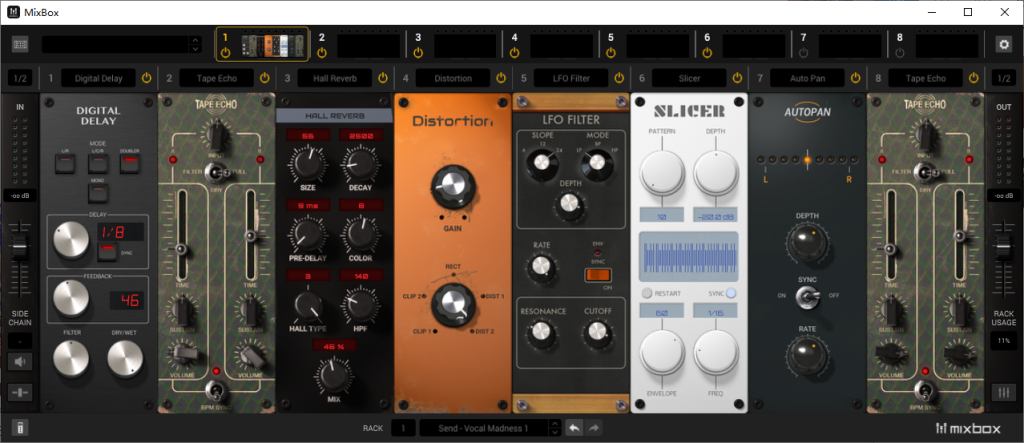Click the Digital Delay DRY/WET knob
This screenshot has width=1024, height=443.
coord(125,358)
